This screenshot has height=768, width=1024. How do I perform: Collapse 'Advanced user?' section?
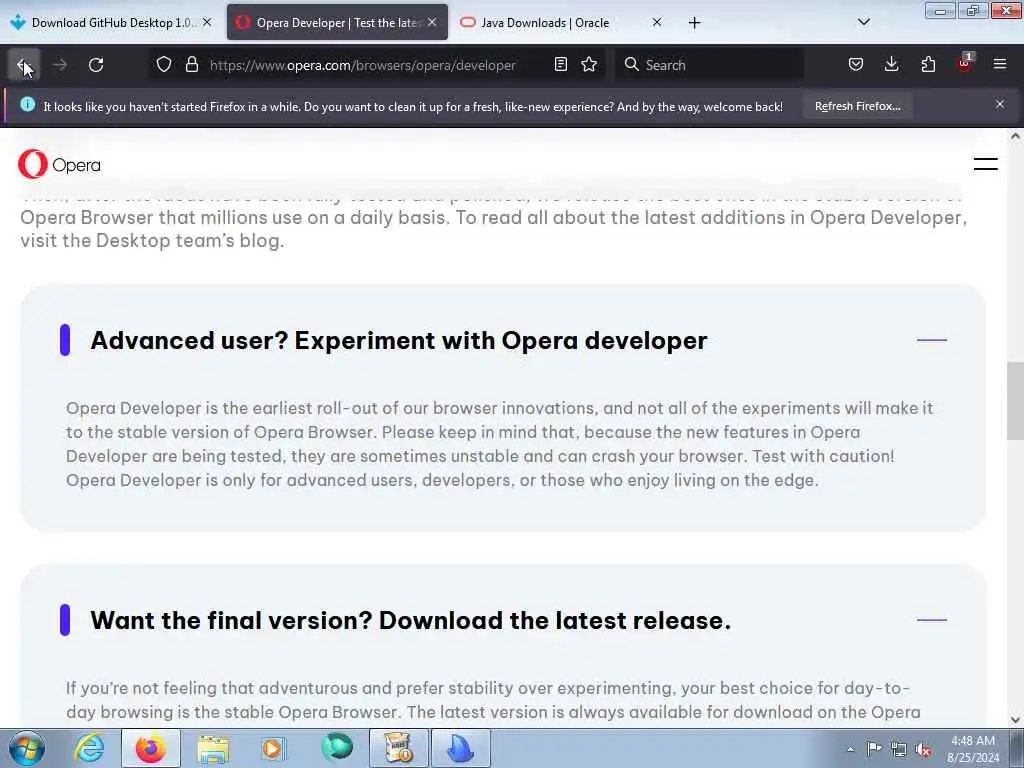pyautogui.click(x=931, y=340)
